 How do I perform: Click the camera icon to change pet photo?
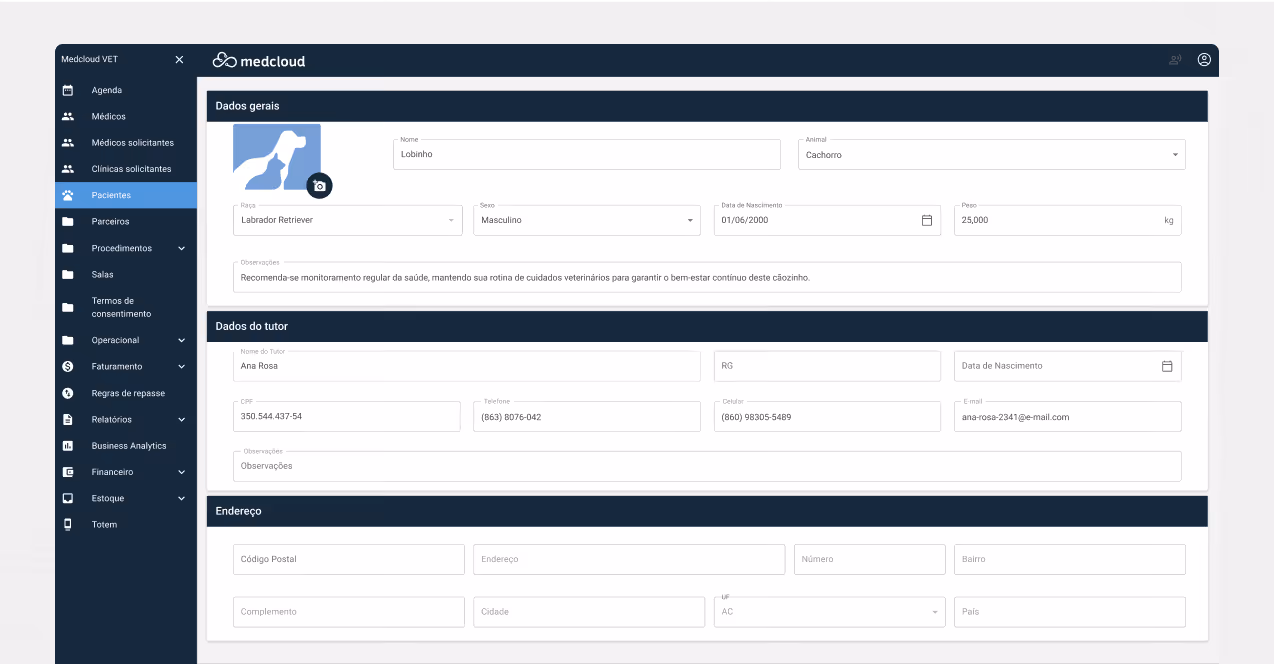319,185
